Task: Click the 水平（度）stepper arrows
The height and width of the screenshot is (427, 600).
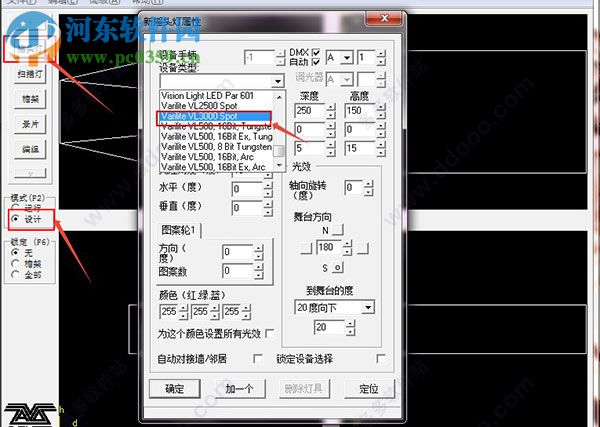Action: (x=268, y=189)
